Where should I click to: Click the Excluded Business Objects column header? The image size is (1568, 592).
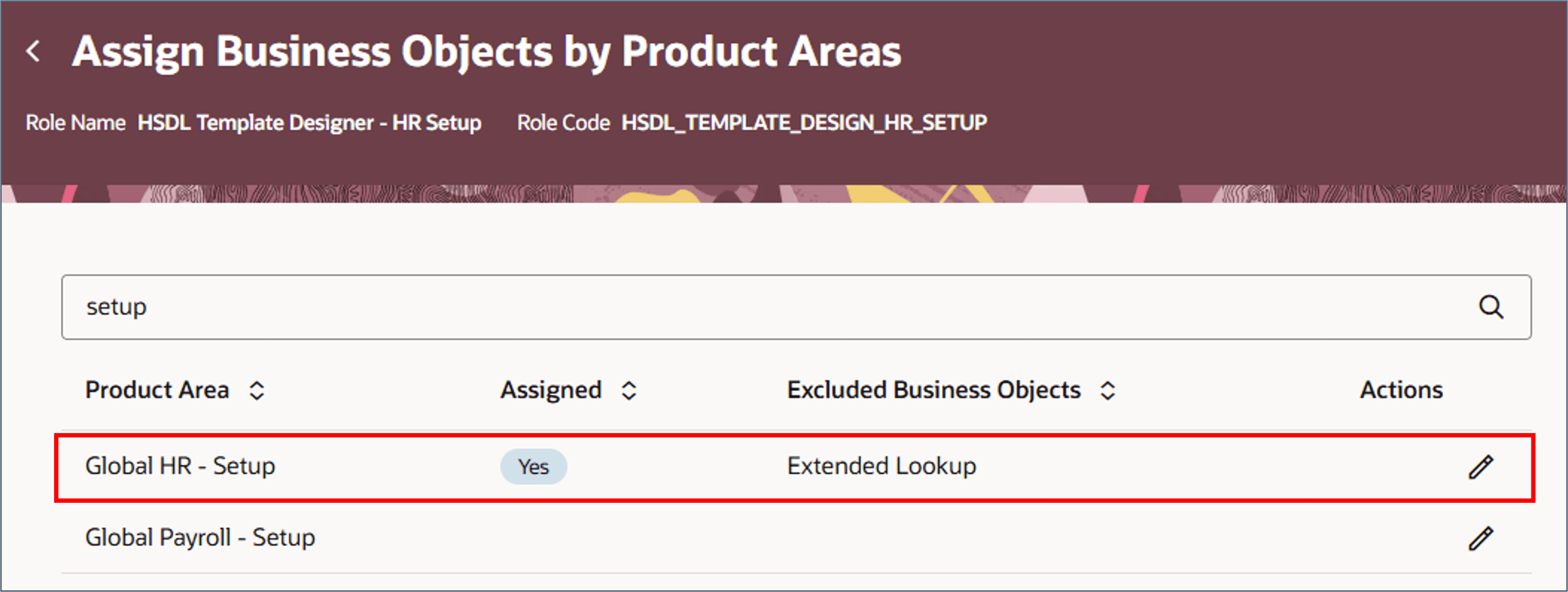933,390
